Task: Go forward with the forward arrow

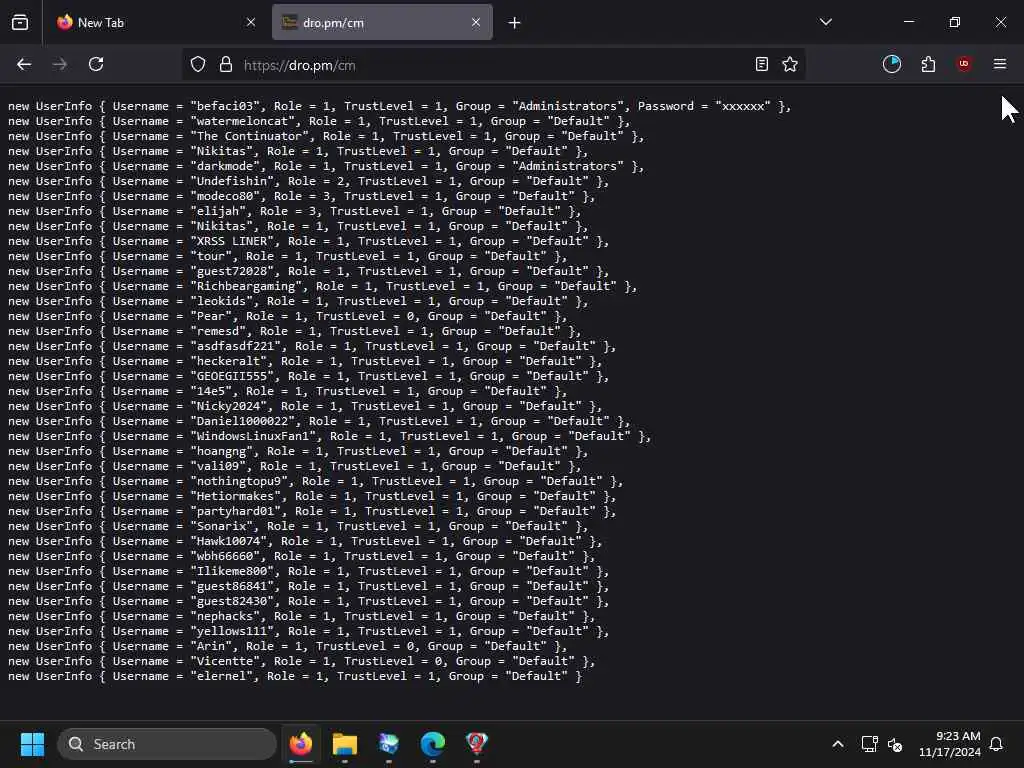Action: (x=59, y=64)
